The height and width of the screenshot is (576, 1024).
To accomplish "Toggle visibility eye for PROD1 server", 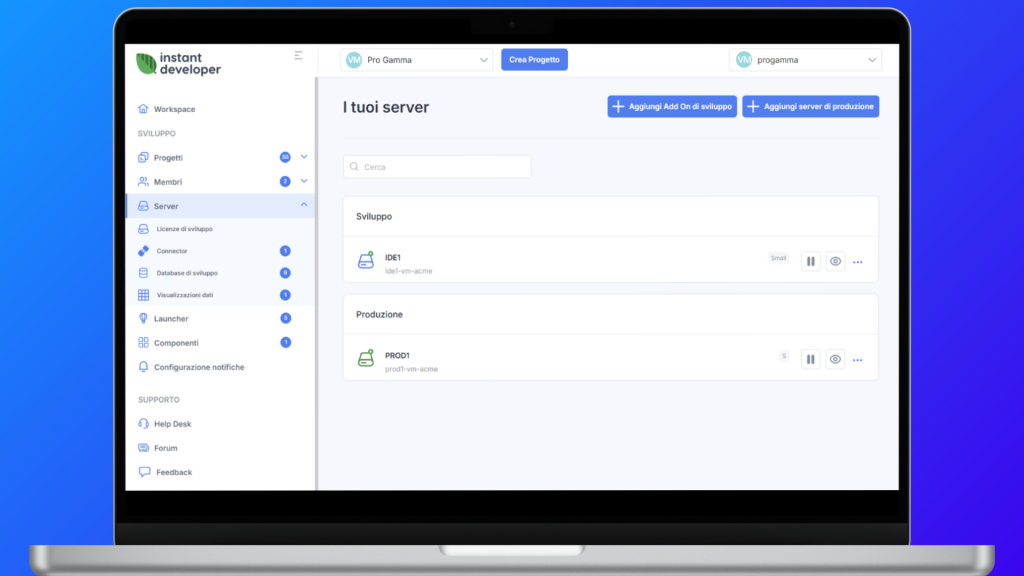I will 836,358.
